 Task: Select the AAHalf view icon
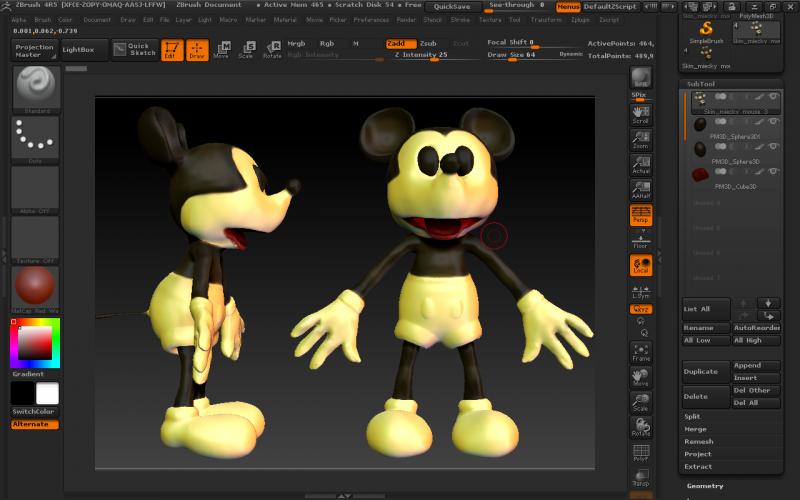[641, 189]
